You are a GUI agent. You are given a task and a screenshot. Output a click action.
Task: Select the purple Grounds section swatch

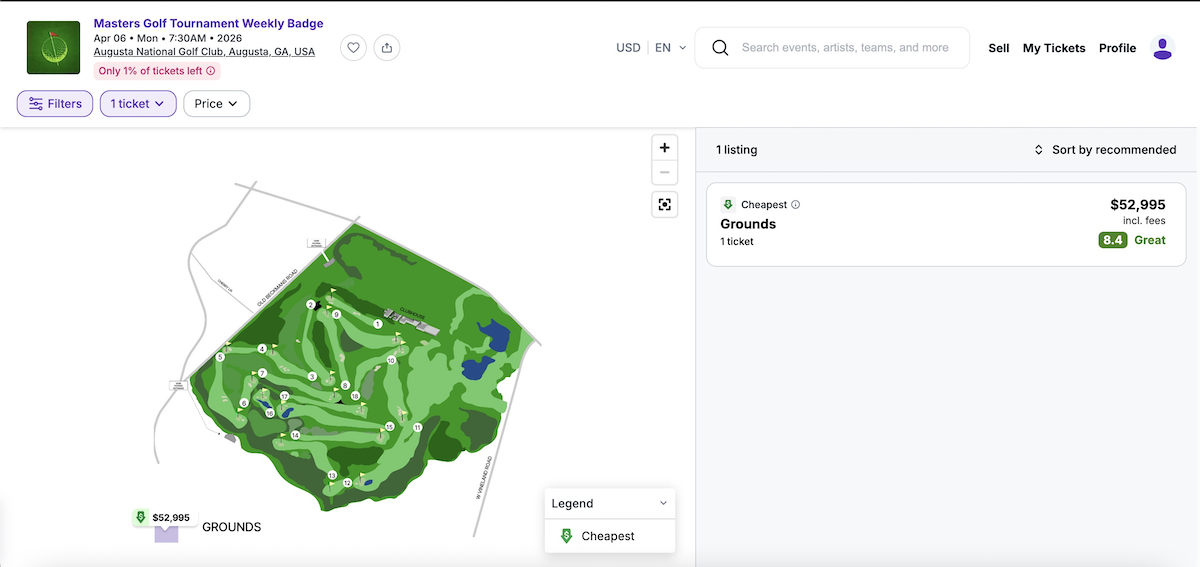tap(166, 532)
